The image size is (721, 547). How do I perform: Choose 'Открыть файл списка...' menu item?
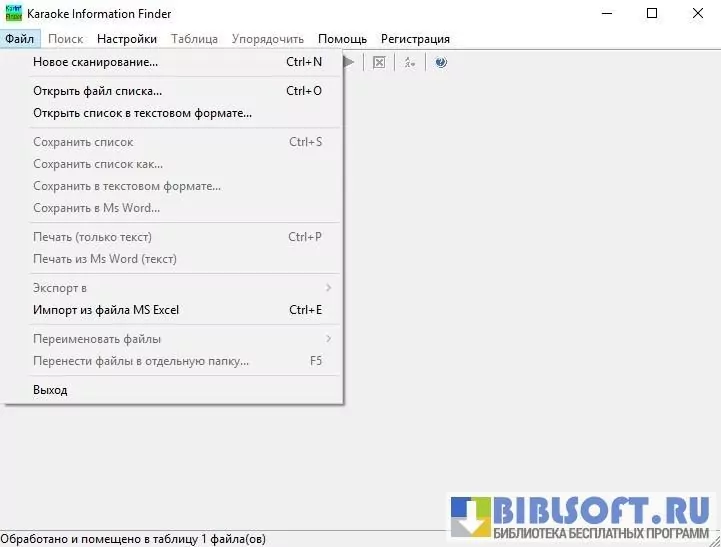coord(97,91)
